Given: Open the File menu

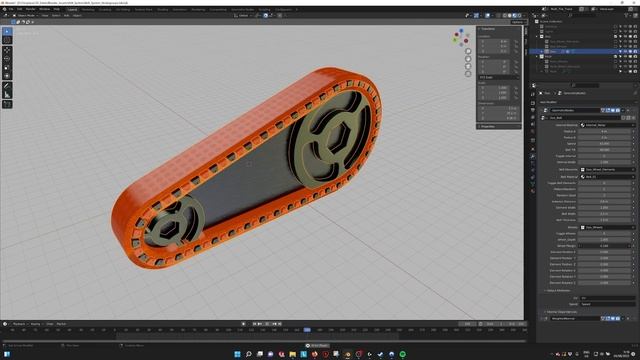Looking at the screenshot, I should pos(11,9).
